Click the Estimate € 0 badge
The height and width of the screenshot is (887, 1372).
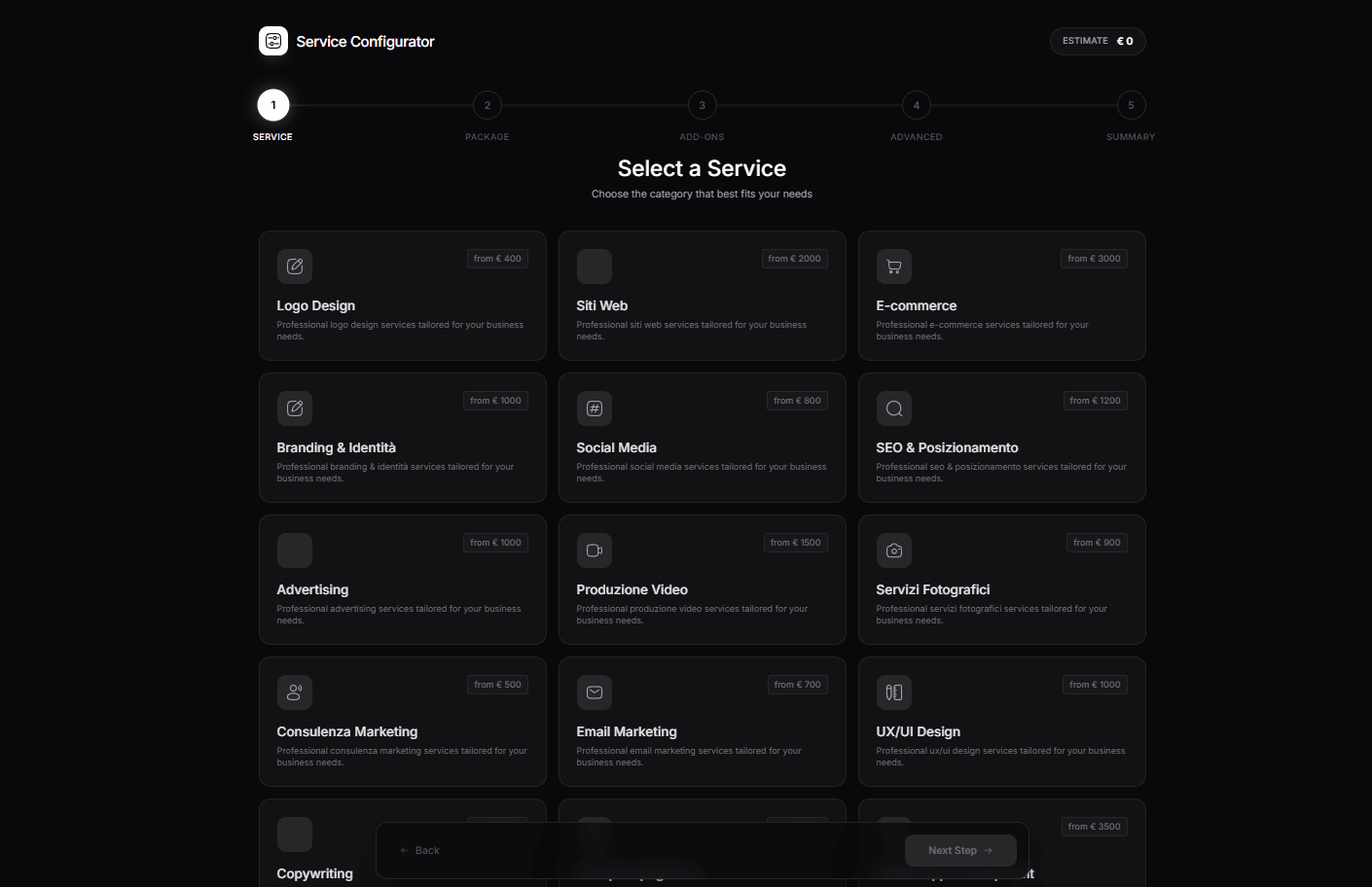click(1098, 41)
